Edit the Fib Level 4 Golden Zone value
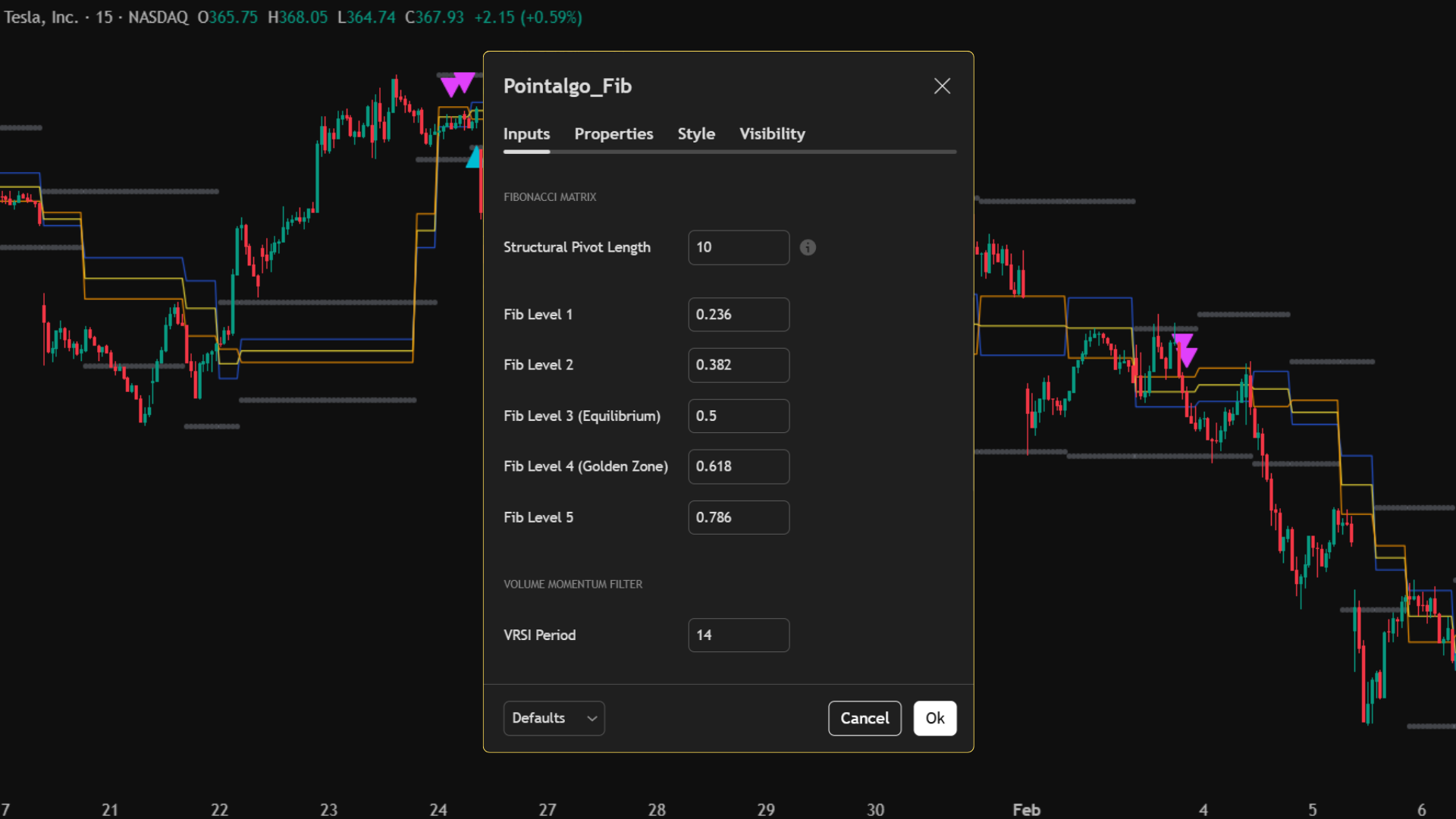The image size is (1456, 819). [x=738, y=466]
